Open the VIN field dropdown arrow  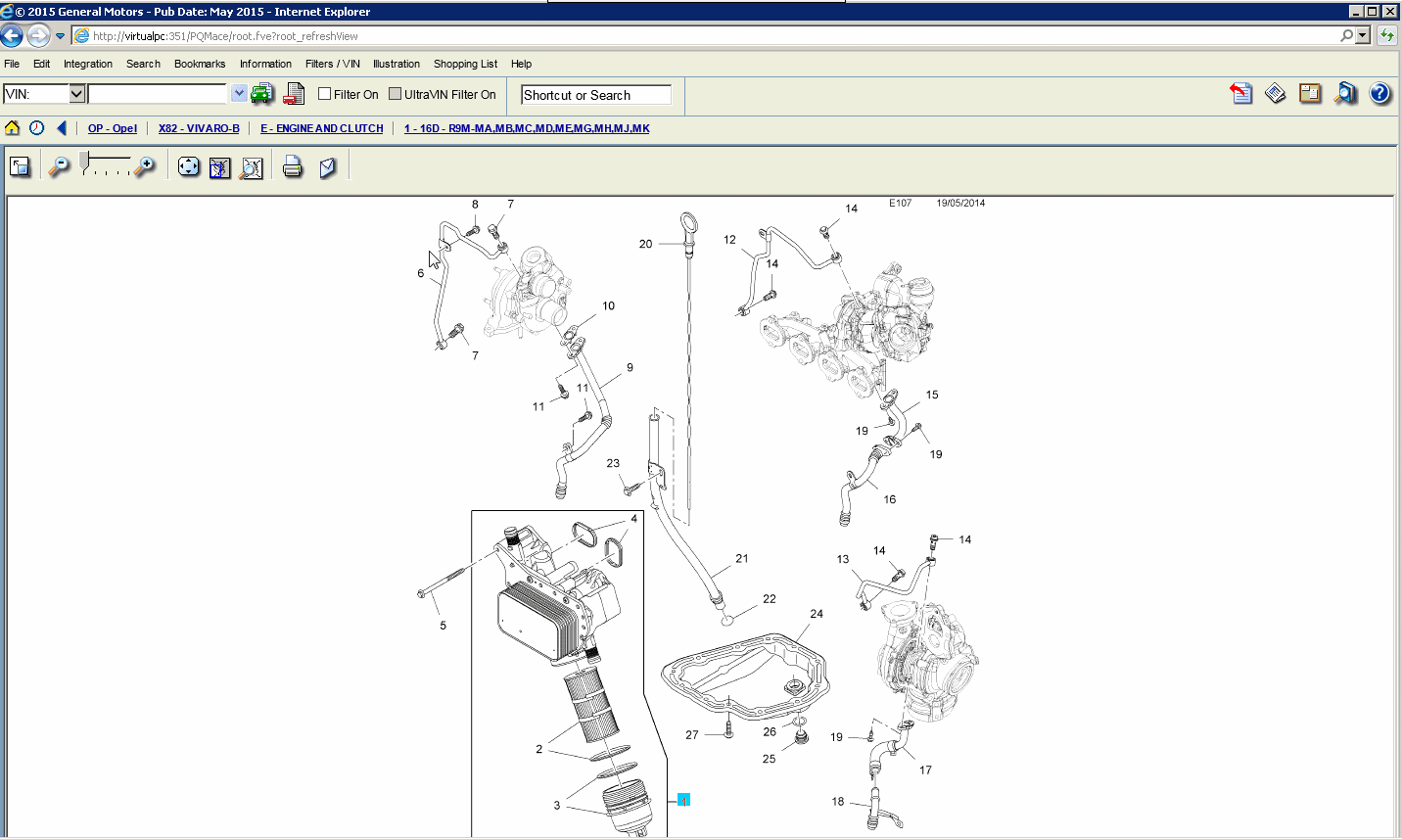point(74,93)
